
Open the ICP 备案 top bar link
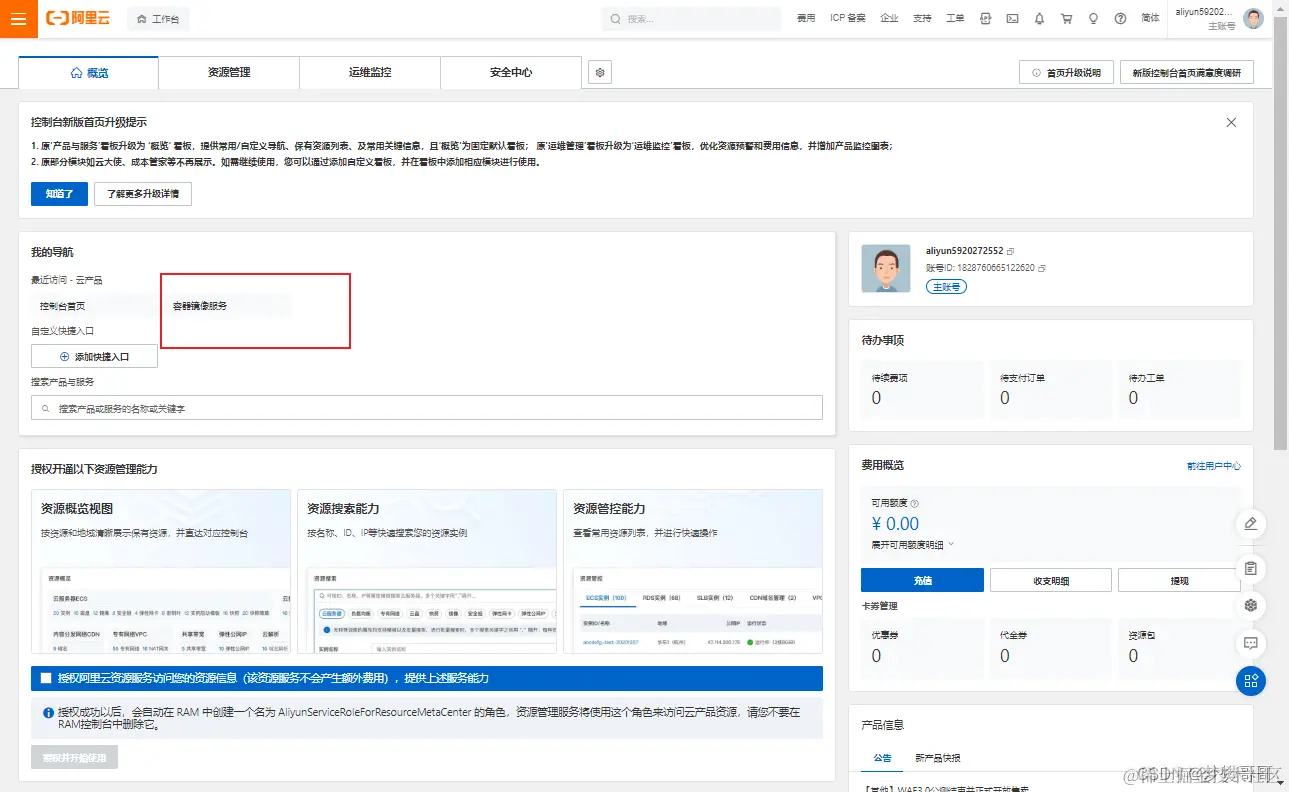tap(848, 19)
